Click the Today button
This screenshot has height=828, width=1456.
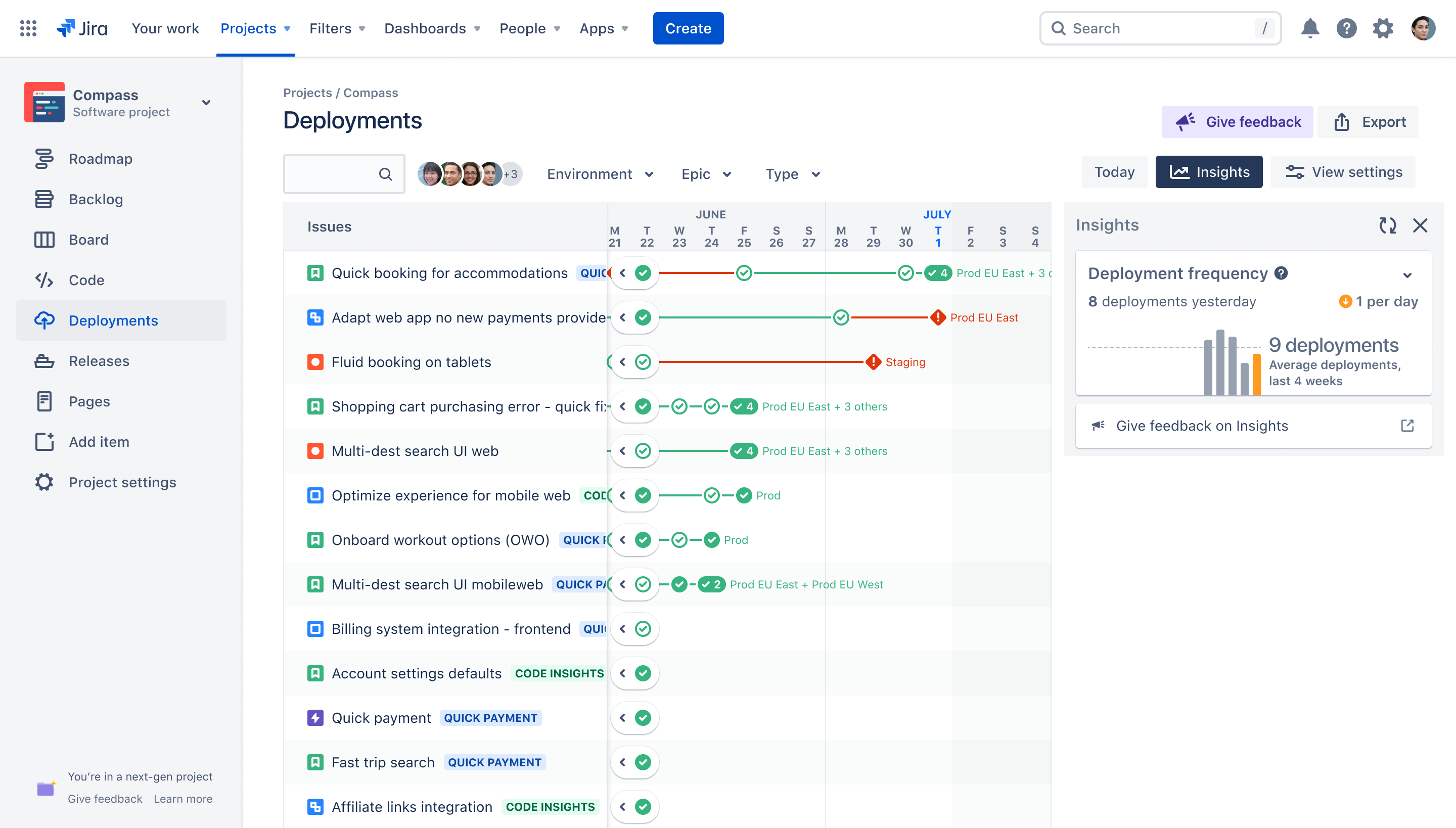pos(1114,172)
